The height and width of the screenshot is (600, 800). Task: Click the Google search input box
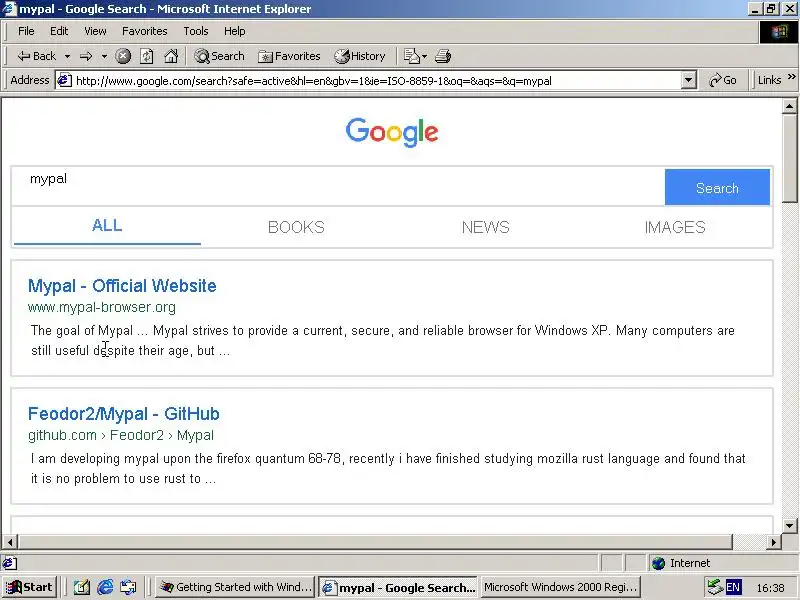tap(339, 187)
